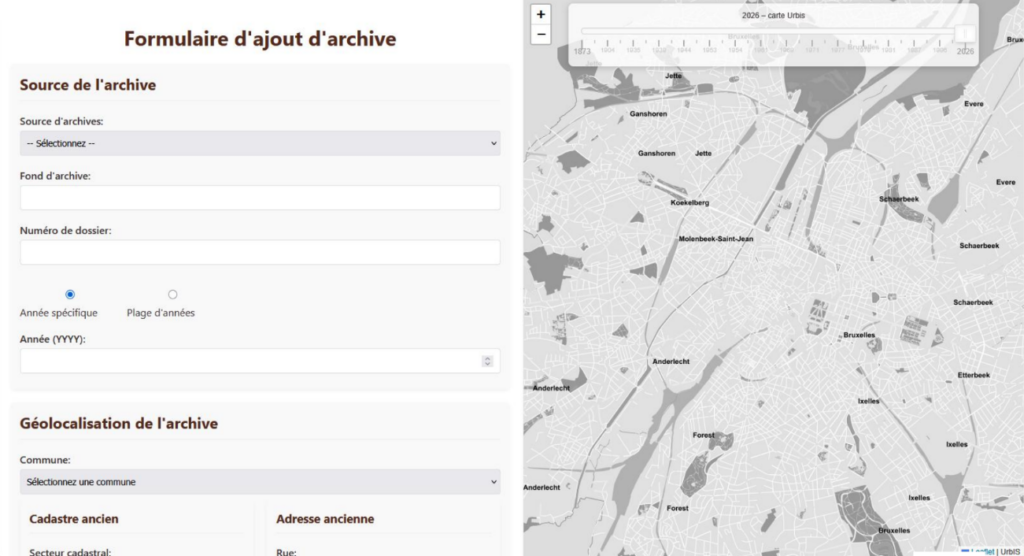This screenshot has height=556, width=1024.
Task: Click the timeline slider handle at 2026
Action: [x=964, y=34]
